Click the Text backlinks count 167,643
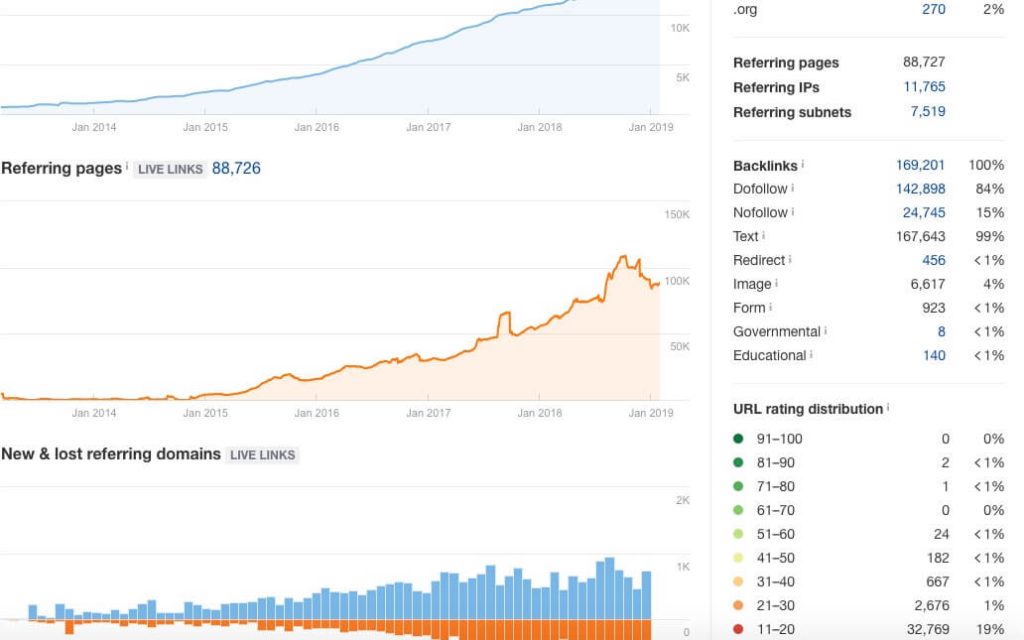Viewport: 1024px width, 640px height. pyautogui.click(x=920, y=236)
